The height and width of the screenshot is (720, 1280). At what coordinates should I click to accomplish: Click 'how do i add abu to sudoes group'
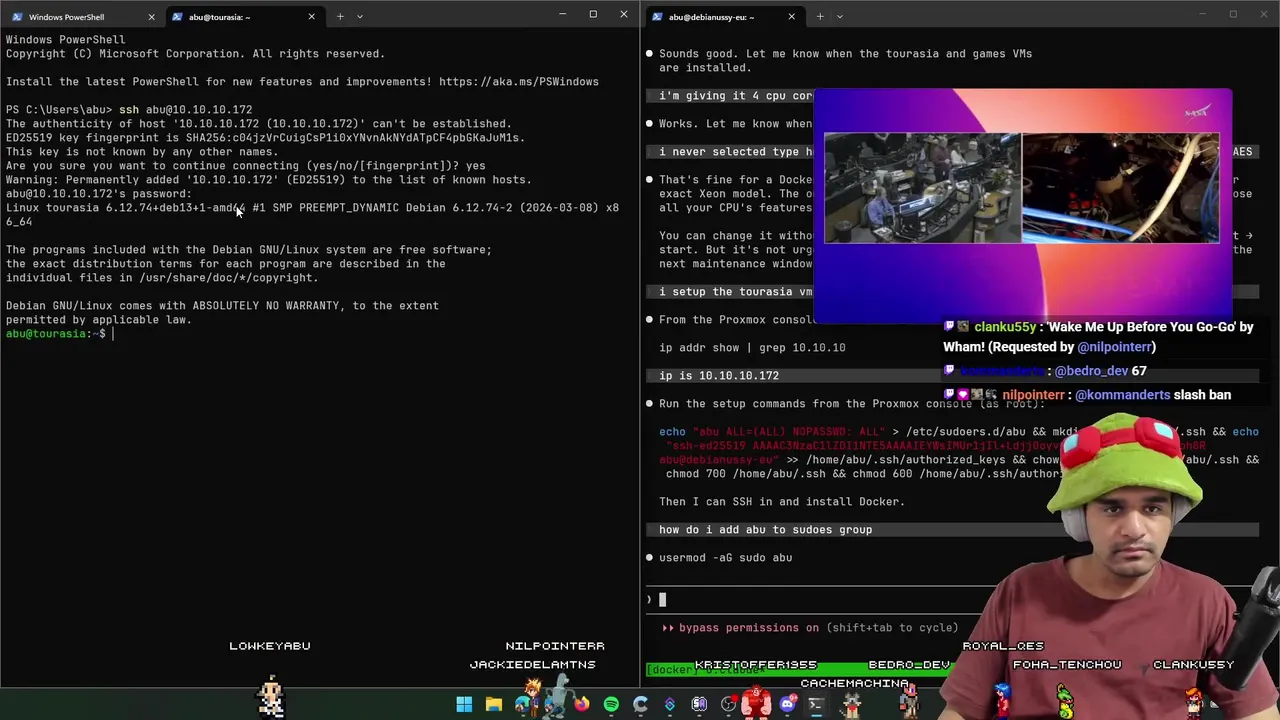765,530
